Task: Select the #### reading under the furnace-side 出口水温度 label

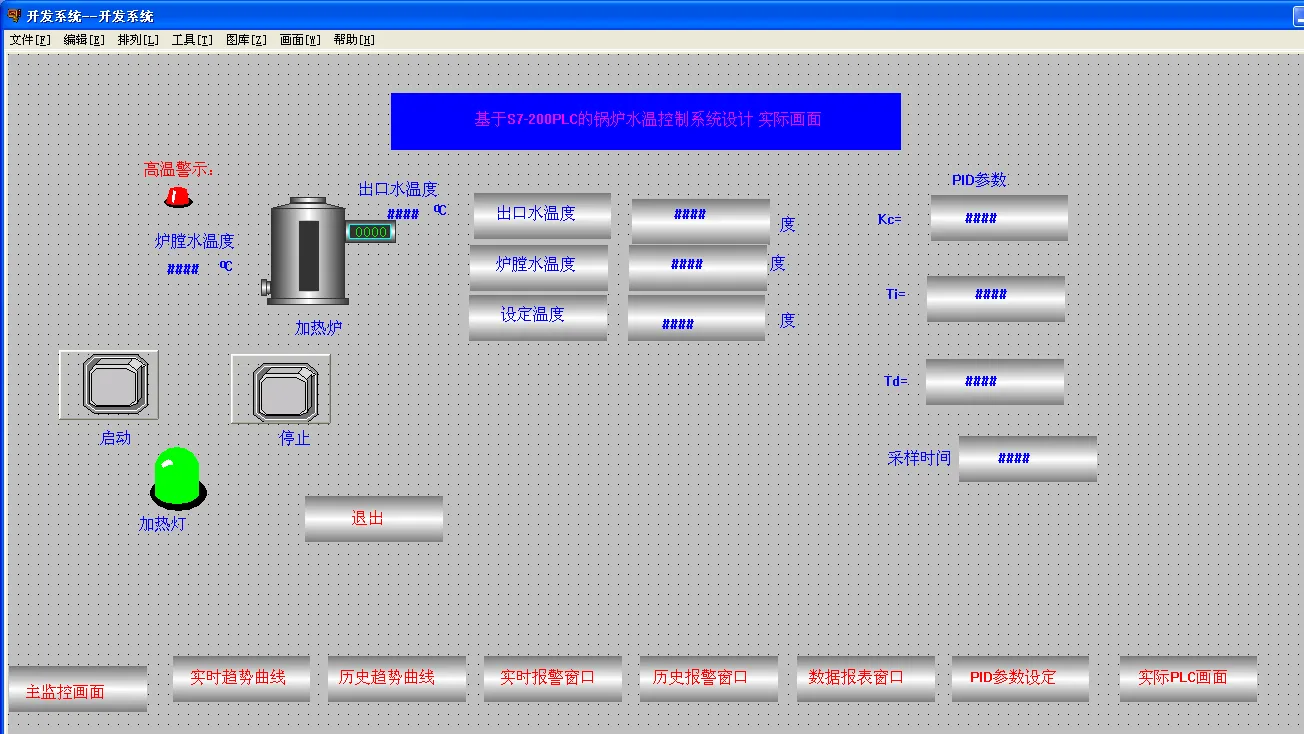Action: click(403, 214)
